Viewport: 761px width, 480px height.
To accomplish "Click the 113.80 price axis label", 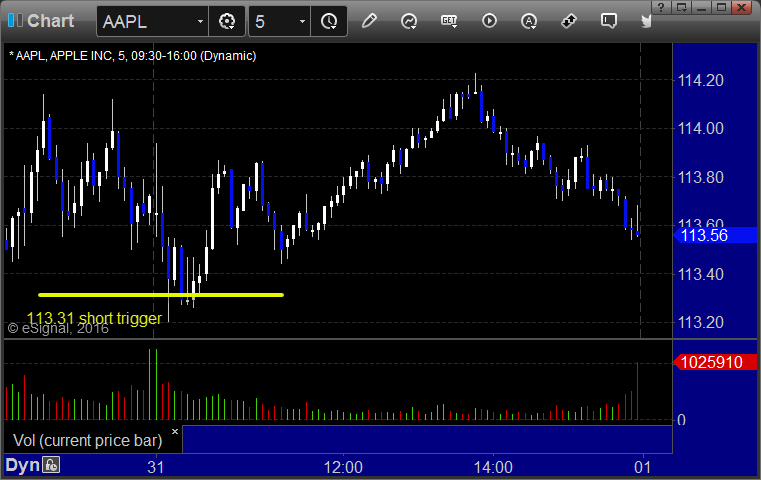I will click(700, 177).
